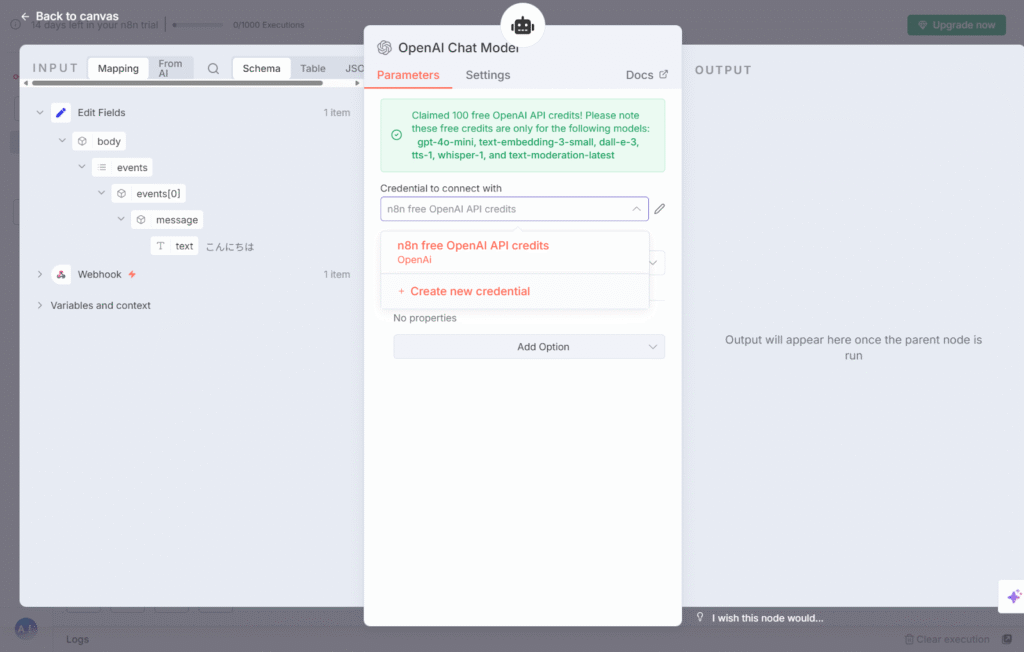Open the Docs link
The height and width of the screenshot is (652, 1024).
click(646, 75)
